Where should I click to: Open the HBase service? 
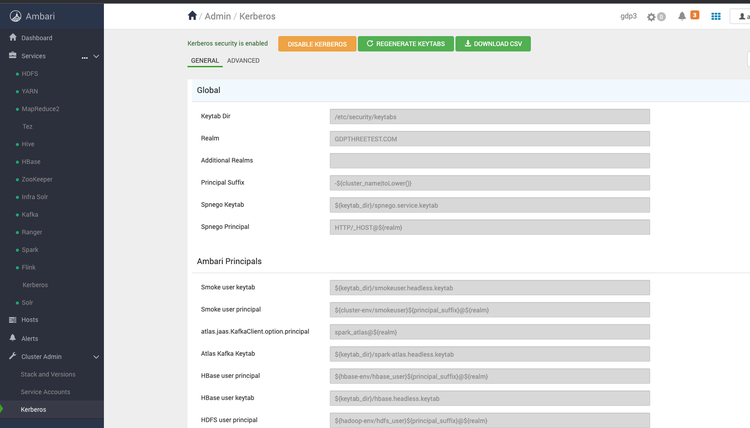coord(31,162)
